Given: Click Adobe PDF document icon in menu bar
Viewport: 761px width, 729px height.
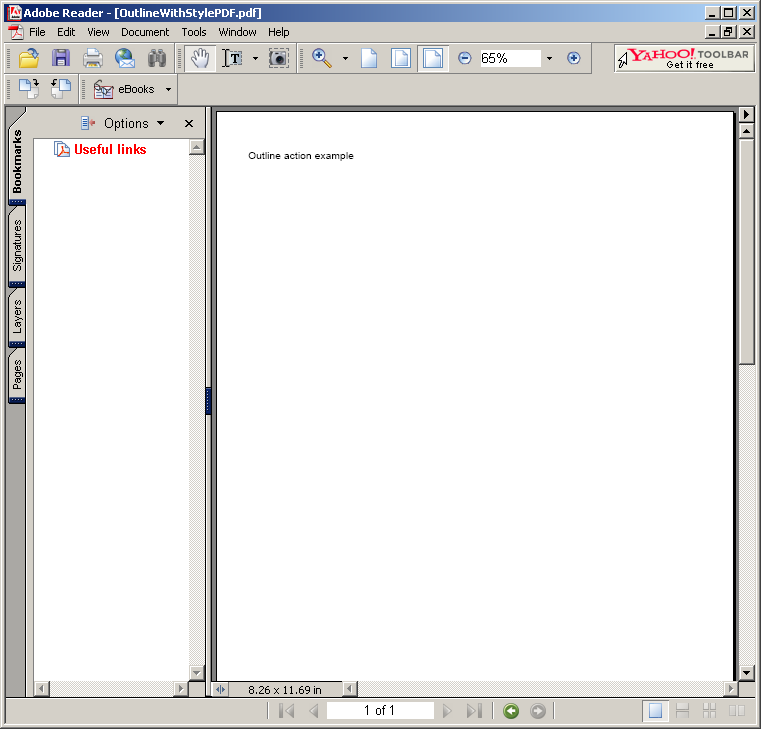Looking at the screenshot, I should [x=16, y=32].
